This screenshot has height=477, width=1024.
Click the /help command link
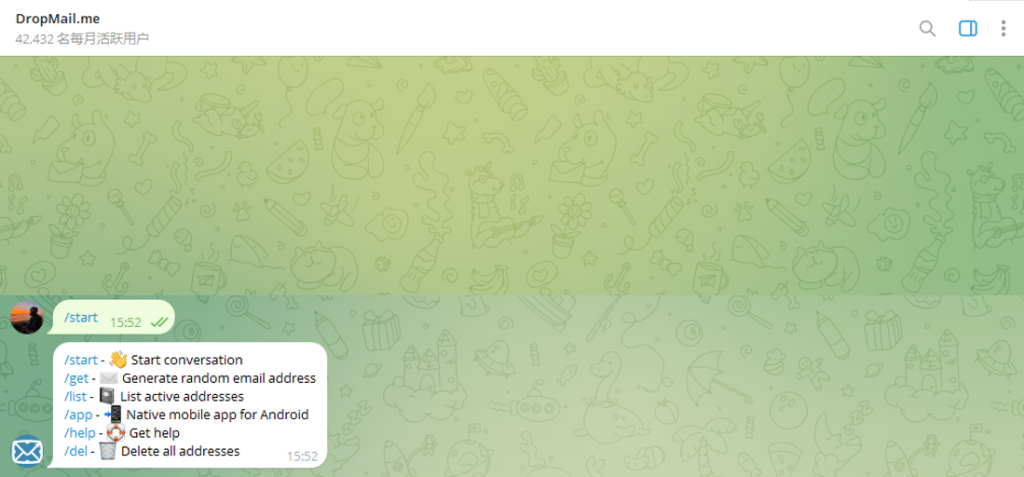[79, 433]
